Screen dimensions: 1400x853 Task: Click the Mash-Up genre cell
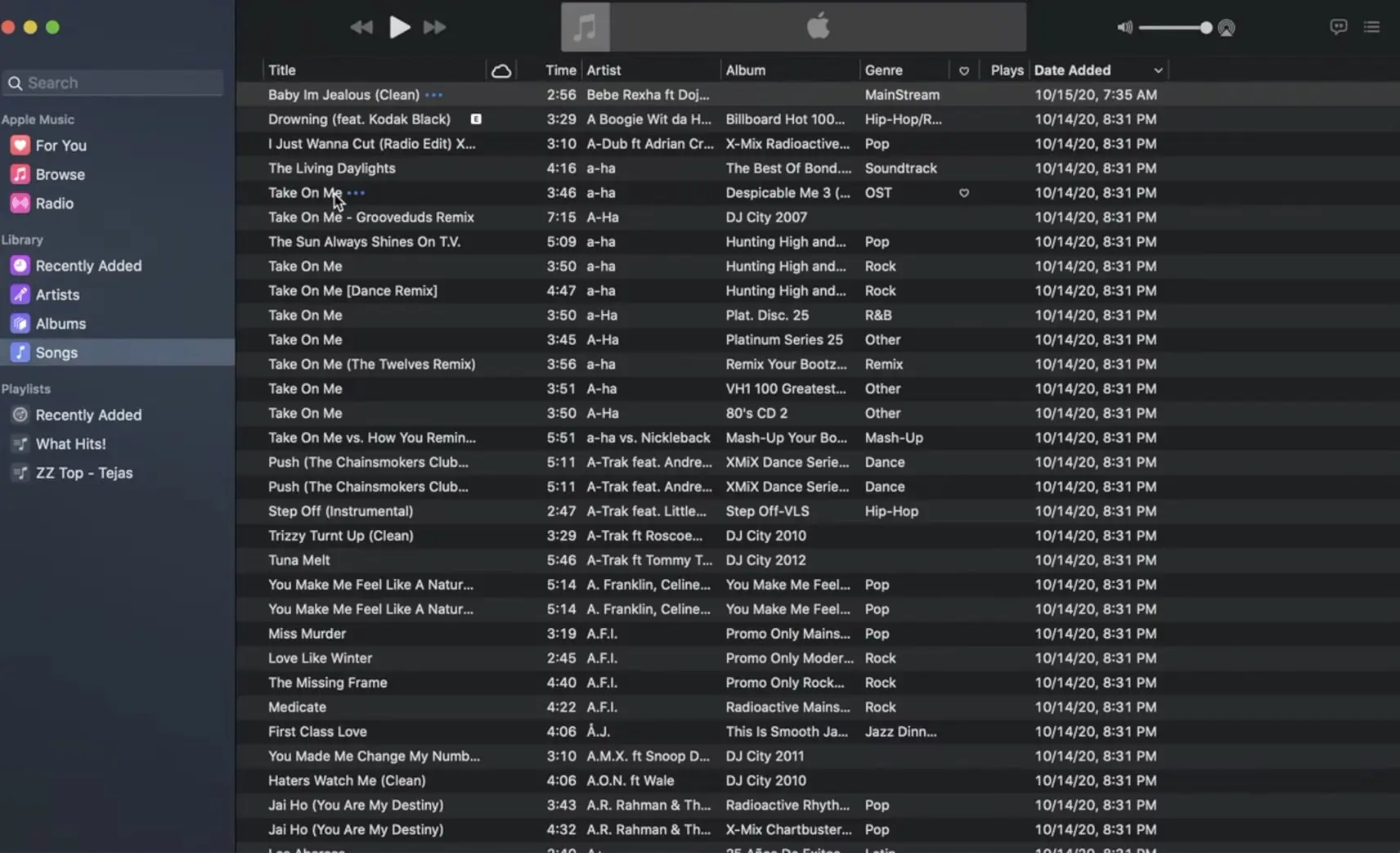pos(894,438)
